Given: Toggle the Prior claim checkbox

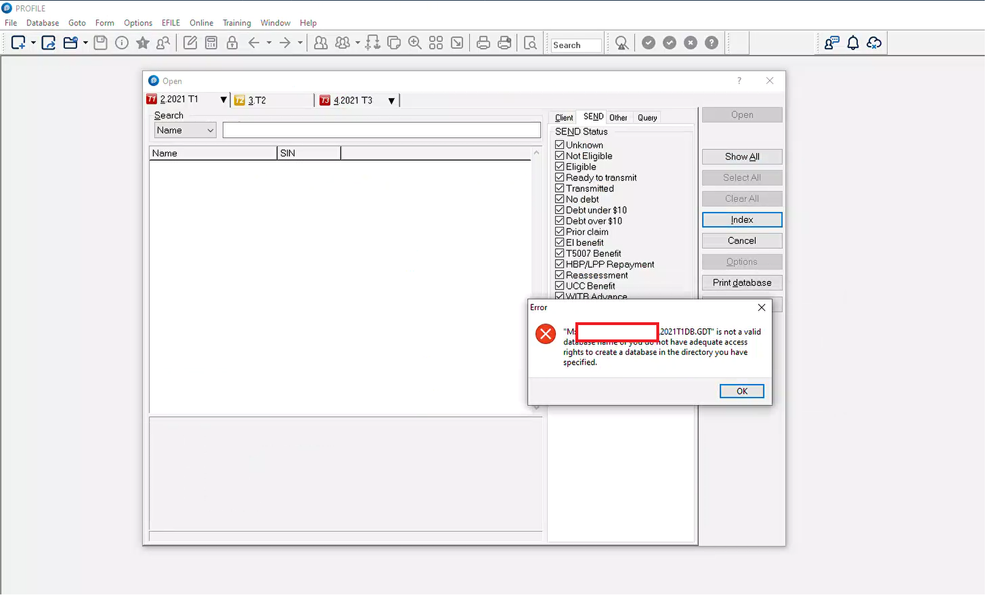Looking at the screenshot, I should [x=559, y=231].
